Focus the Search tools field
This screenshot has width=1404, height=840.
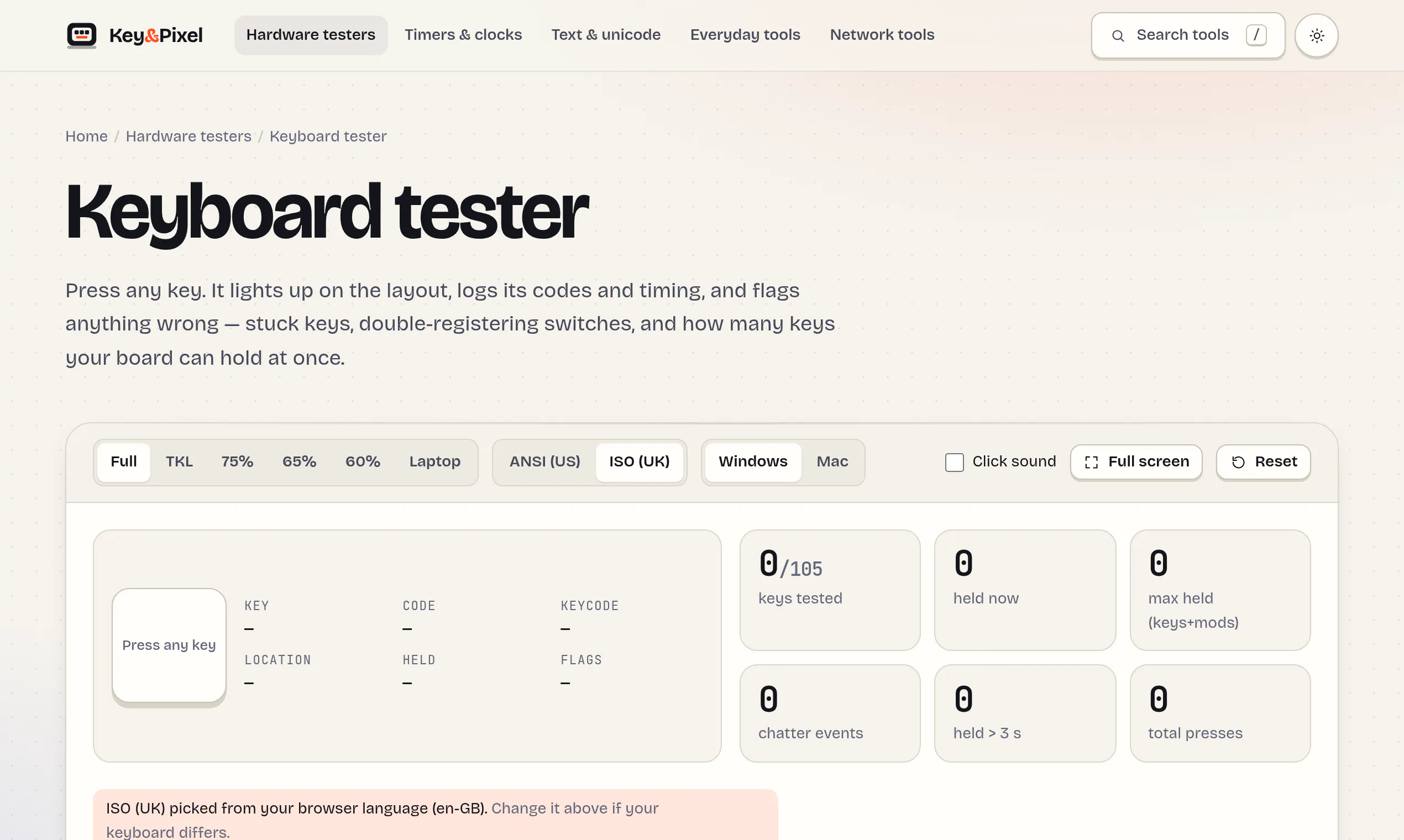point(1188,36)
